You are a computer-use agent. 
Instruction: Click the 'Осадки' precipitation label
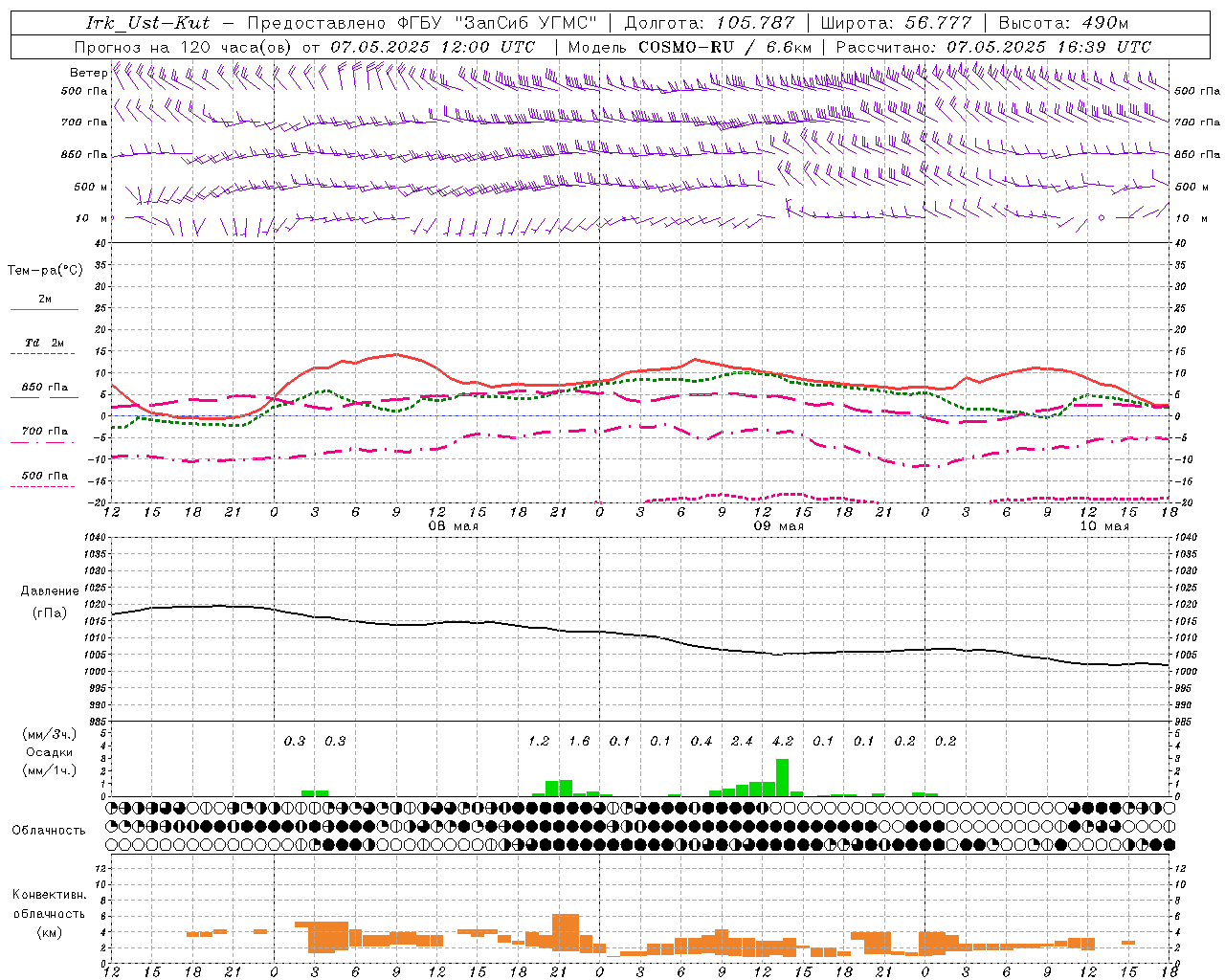pos(50,752)
